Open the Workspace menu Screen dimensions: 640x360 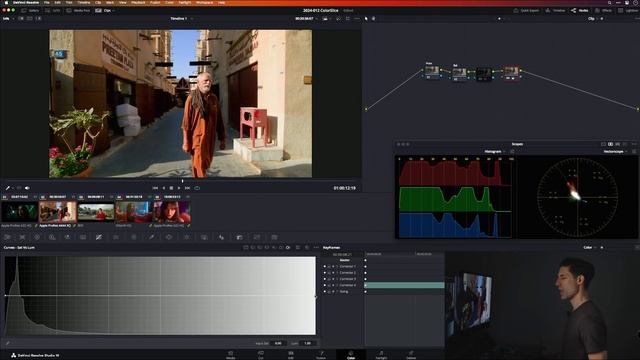click(204, 2)
